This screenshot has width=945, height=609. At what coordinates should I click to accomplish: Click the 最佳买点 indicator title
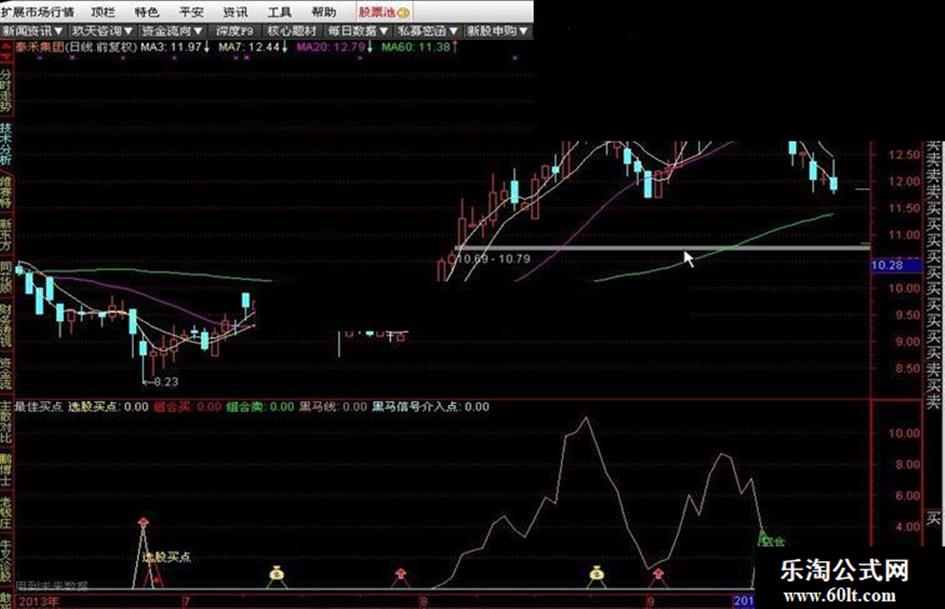[x=39, y=406]
